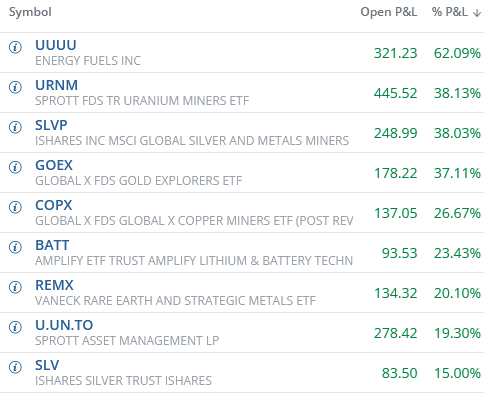Click the COPX ticker symbol
484x393 pixels.
54,205
